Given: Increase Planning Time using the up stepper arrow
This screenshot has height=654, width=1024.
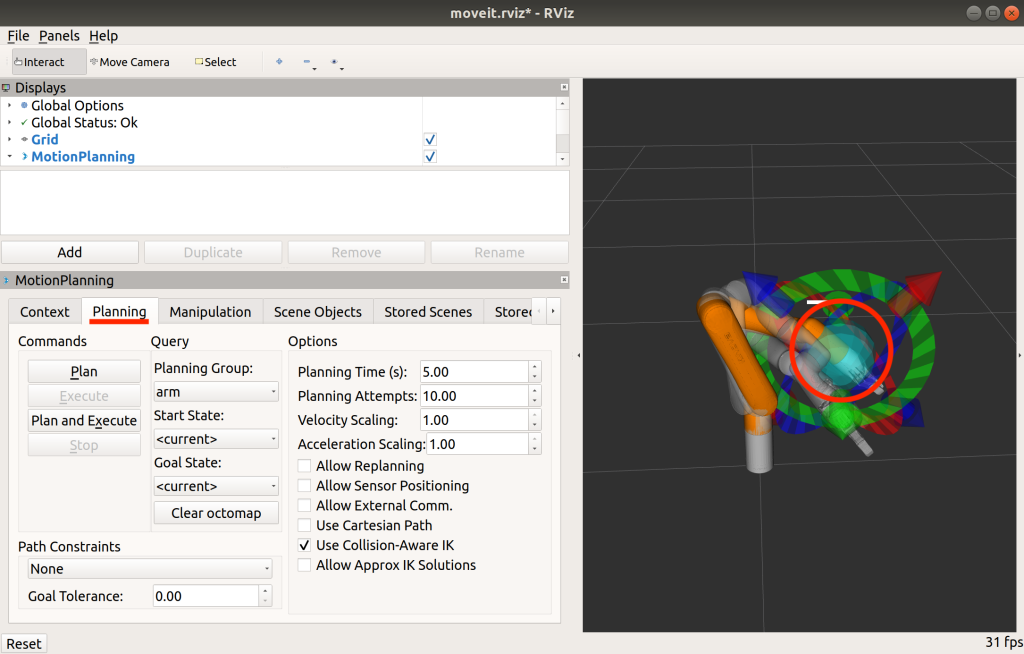Looking at the screenshot, I should click(535, 367).
